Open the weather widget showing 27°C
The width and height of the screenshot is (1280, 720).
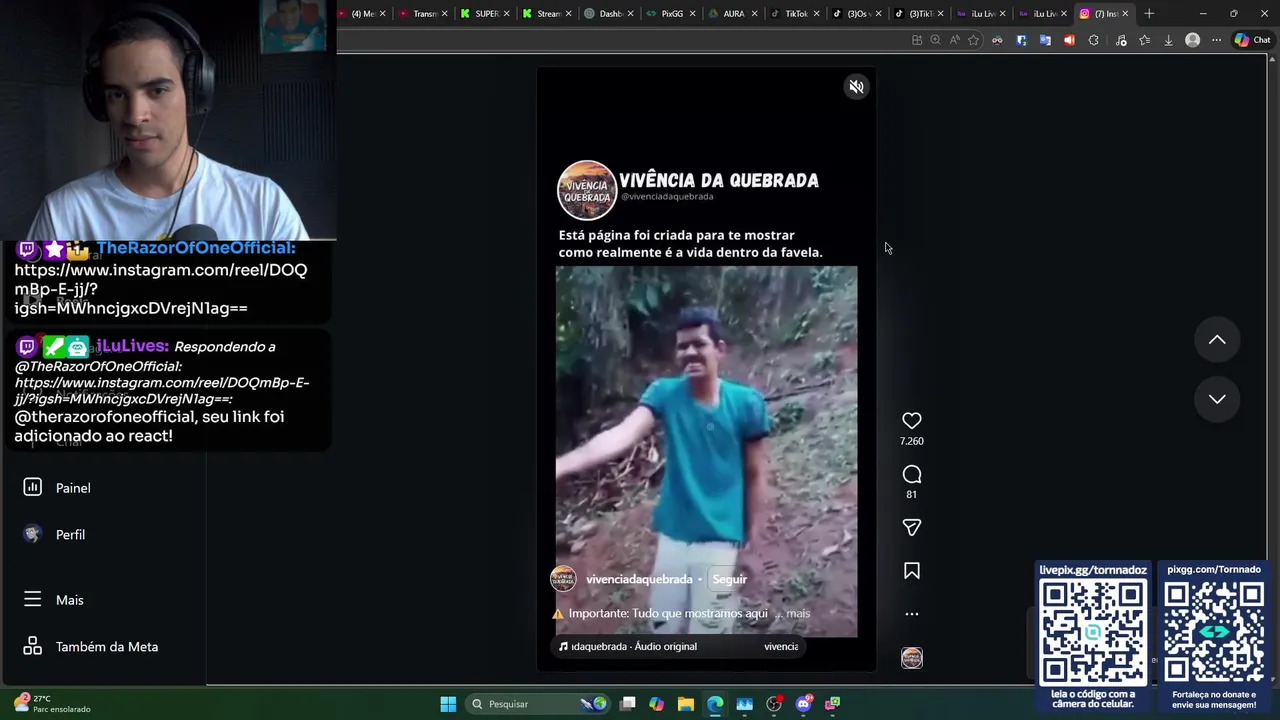[54, 703]
